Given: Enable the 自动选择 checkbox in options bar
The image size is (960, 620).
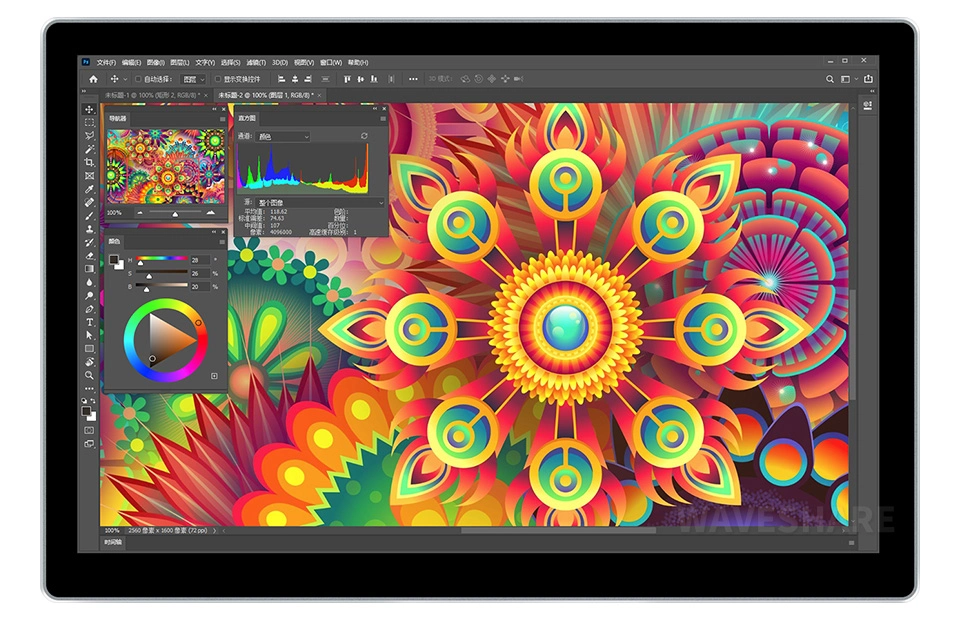Looking at the screenshot, I should (138, 79).
